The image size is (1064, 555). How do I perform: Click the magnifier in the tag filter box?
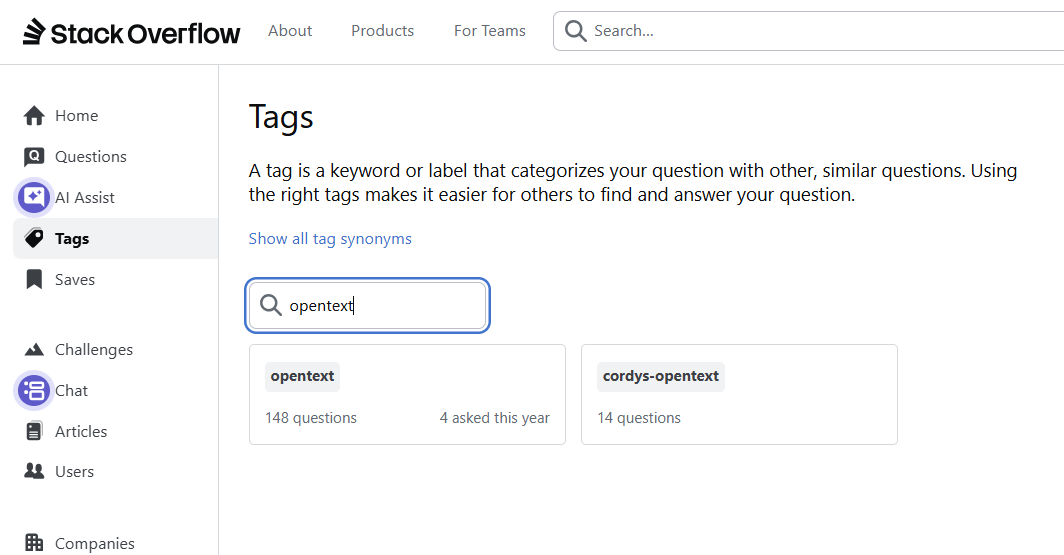271,305
